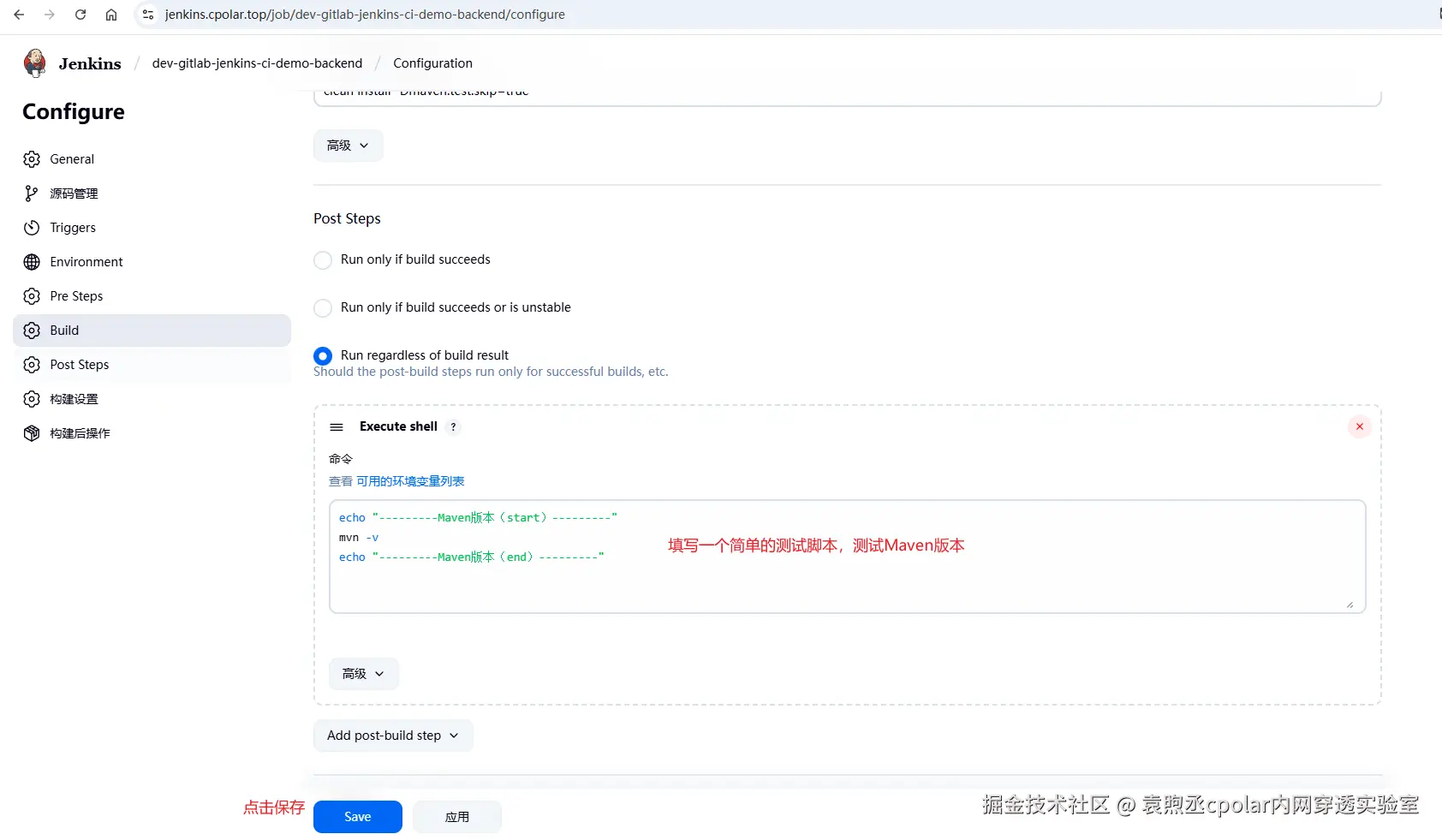Viewport: 1442px width, 840px height.
Task: Click the Configuration breadcrumb
Action: click(x=432, y=63)
